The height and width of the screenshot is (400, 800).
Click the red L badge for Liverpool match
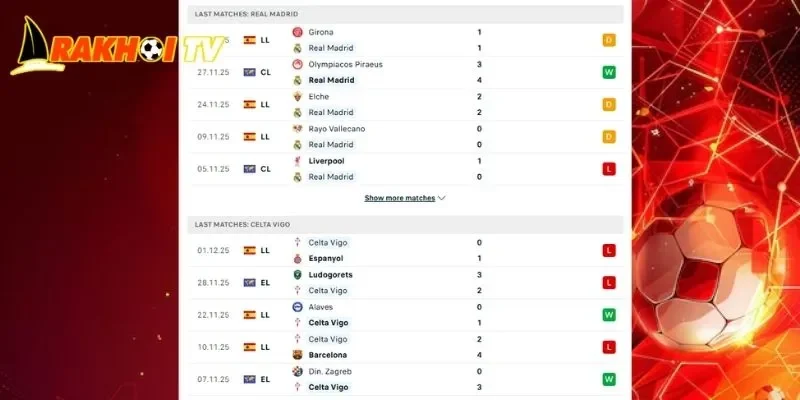point(608,169)
